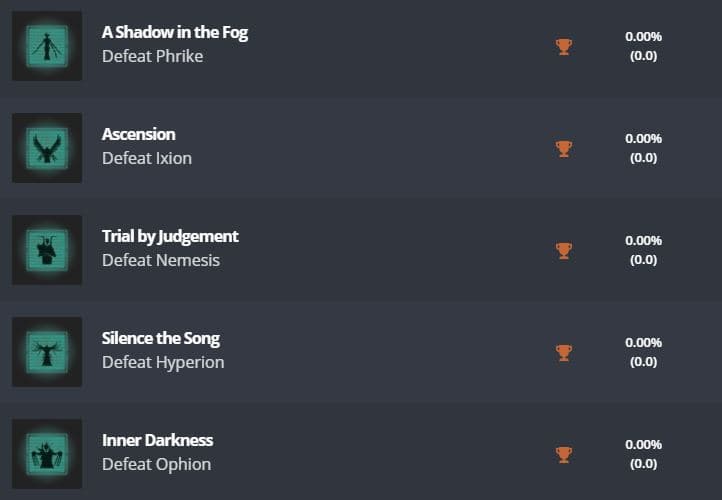Open the Silence the Song title

(160, 338)
